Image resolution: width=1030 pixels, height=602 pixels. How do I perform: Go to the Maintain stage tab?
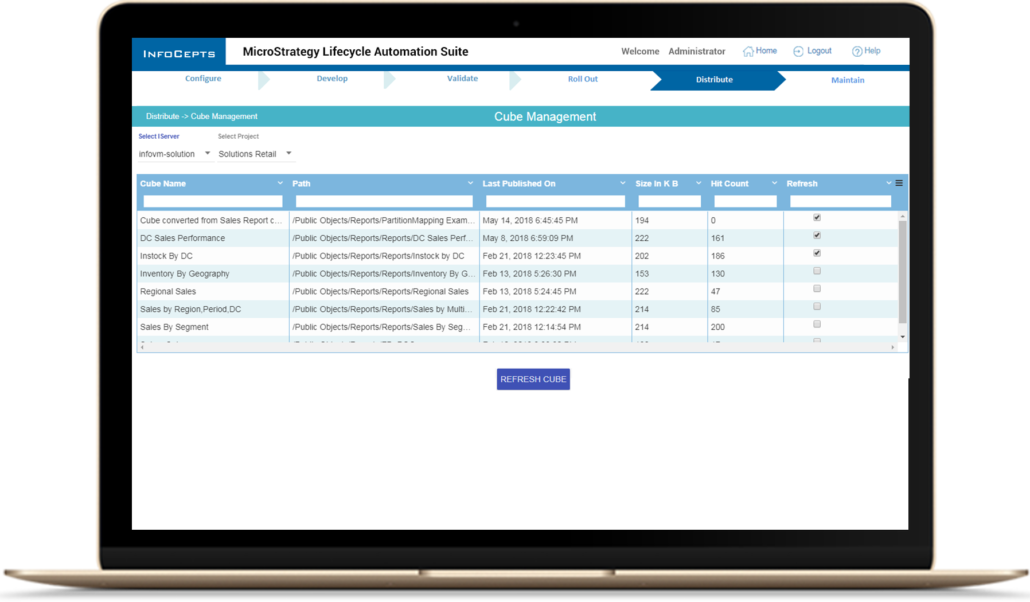click(847, 80)
